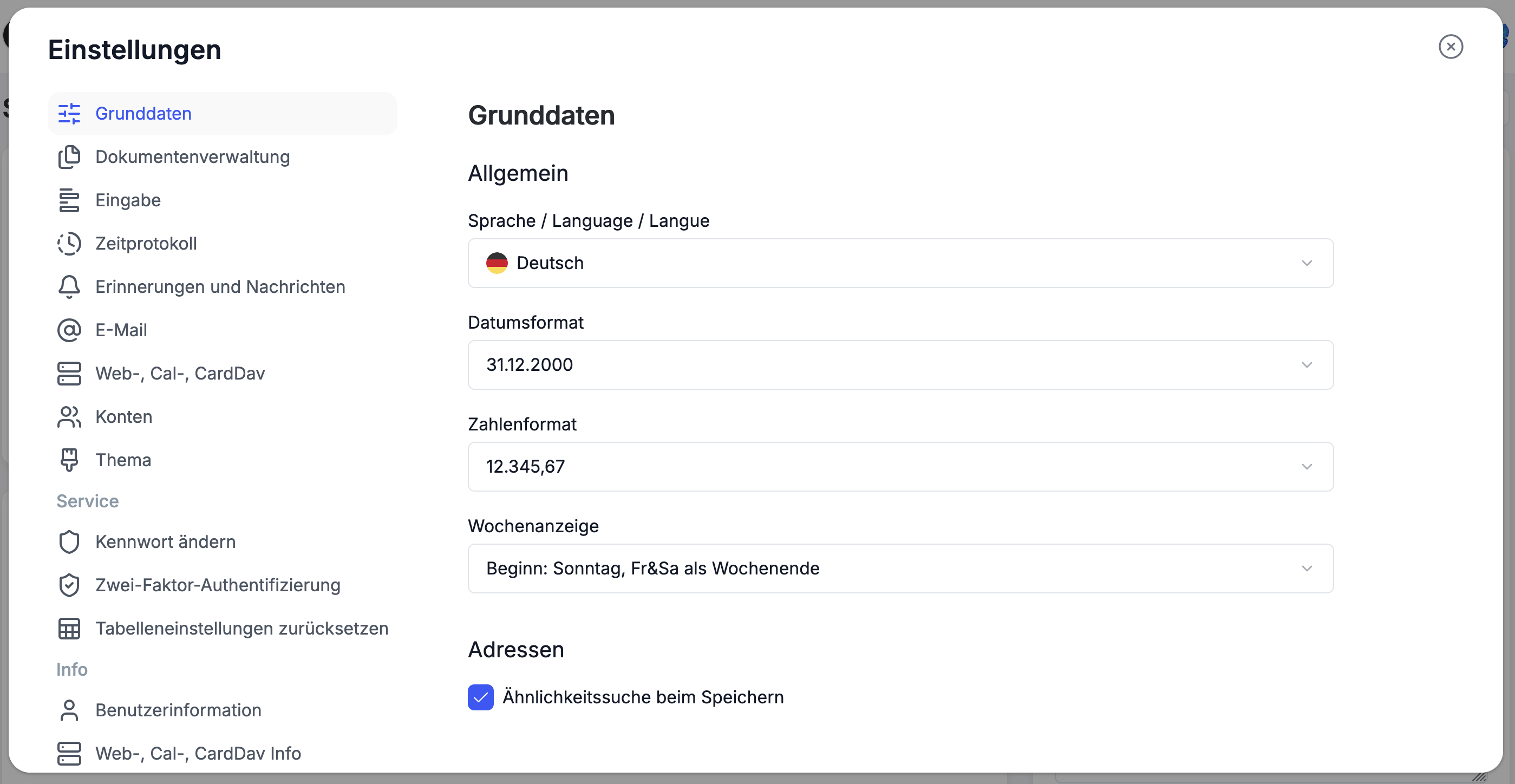Open the Sprache language dropdown
Viewport: 1515px width, 784px height.
(900, 263)
